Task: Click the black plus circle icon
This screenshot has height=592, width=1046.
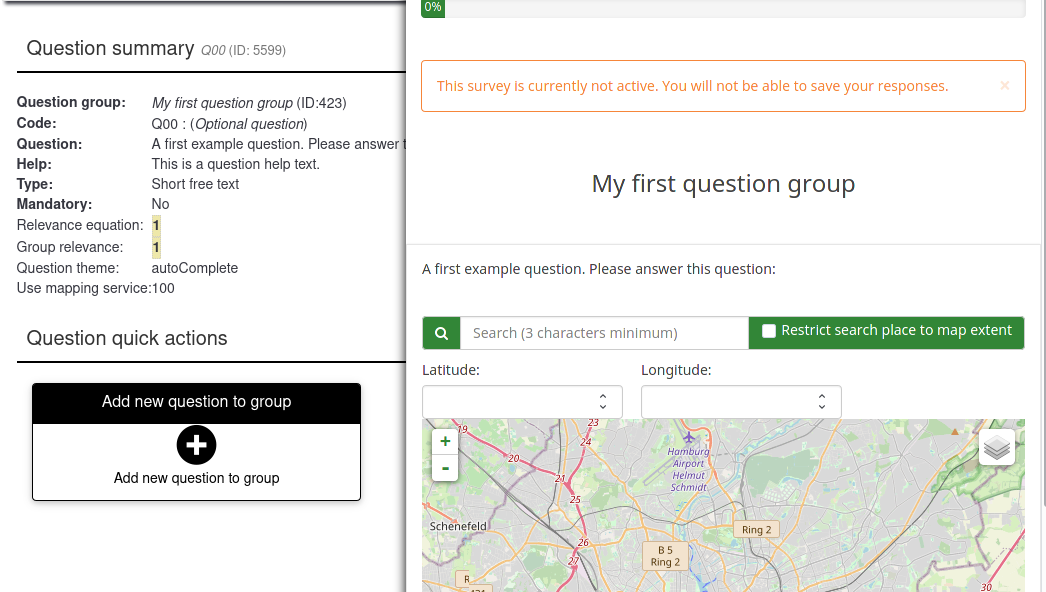Action: point(196,445)
